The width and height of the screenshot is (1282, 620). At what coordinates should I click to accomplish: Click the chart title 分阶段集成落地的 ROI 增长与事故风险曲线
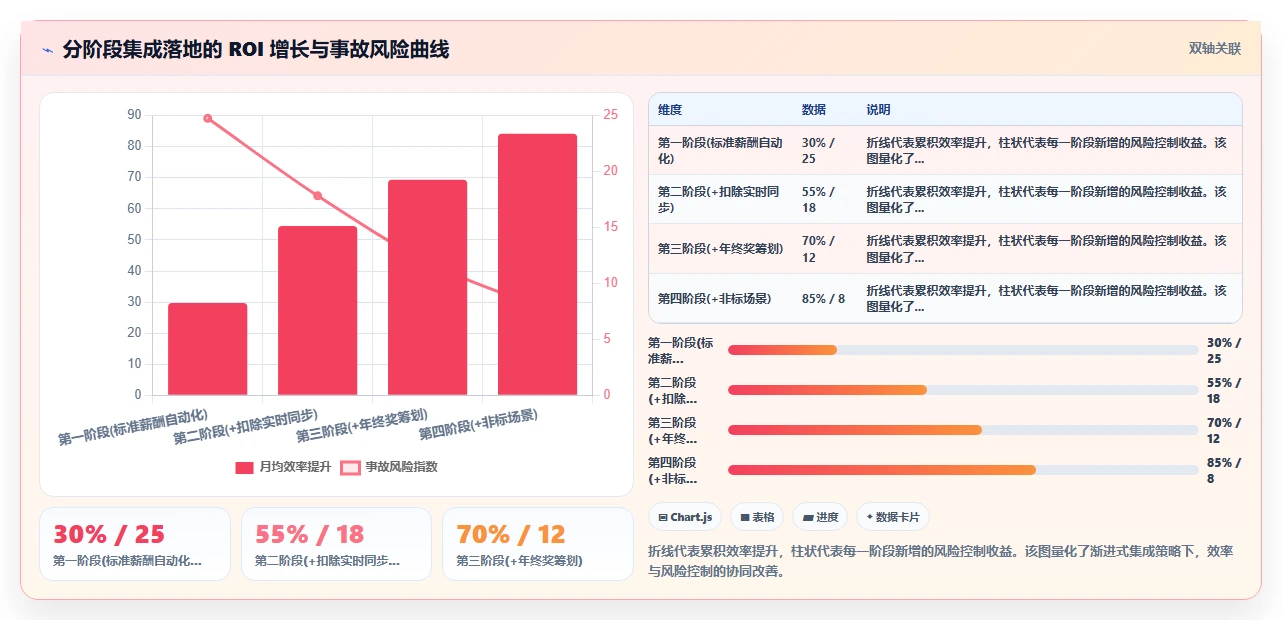(256, 49)
